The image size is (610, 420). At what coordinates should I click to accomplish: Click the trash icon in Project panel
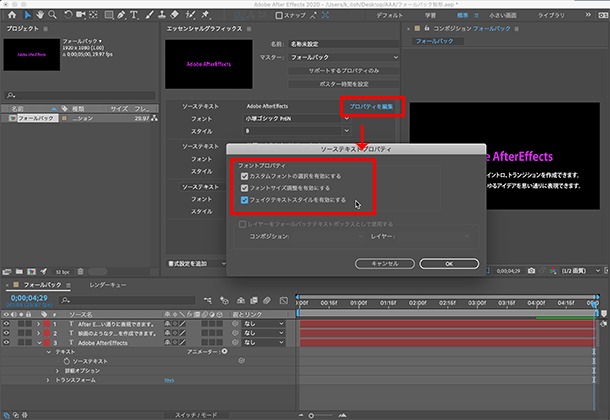(x=81, y=271)
